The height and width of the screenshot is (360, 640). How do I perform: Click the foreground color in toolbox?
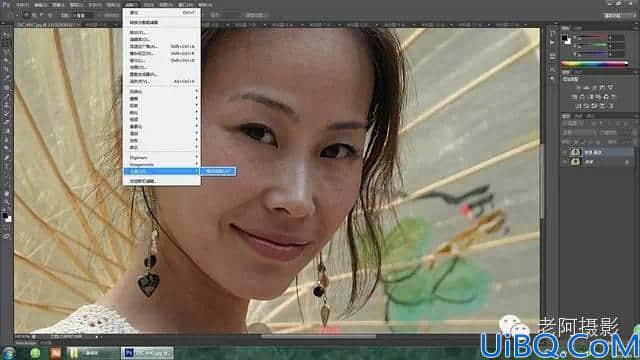[4, 215]
